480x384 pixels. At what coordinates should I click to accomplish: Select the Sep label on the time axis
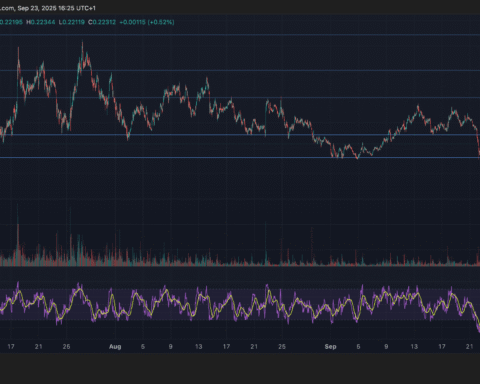tap(330, 347)
